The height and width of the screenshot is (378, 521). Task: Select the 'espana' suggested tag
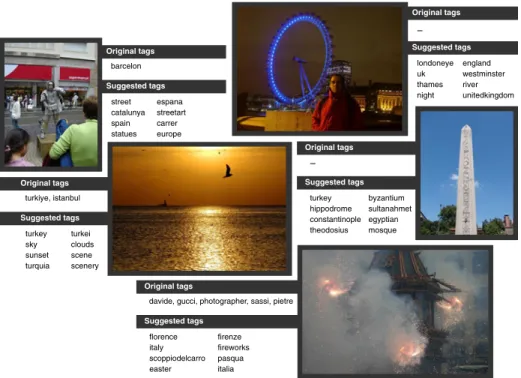(170, 102)
